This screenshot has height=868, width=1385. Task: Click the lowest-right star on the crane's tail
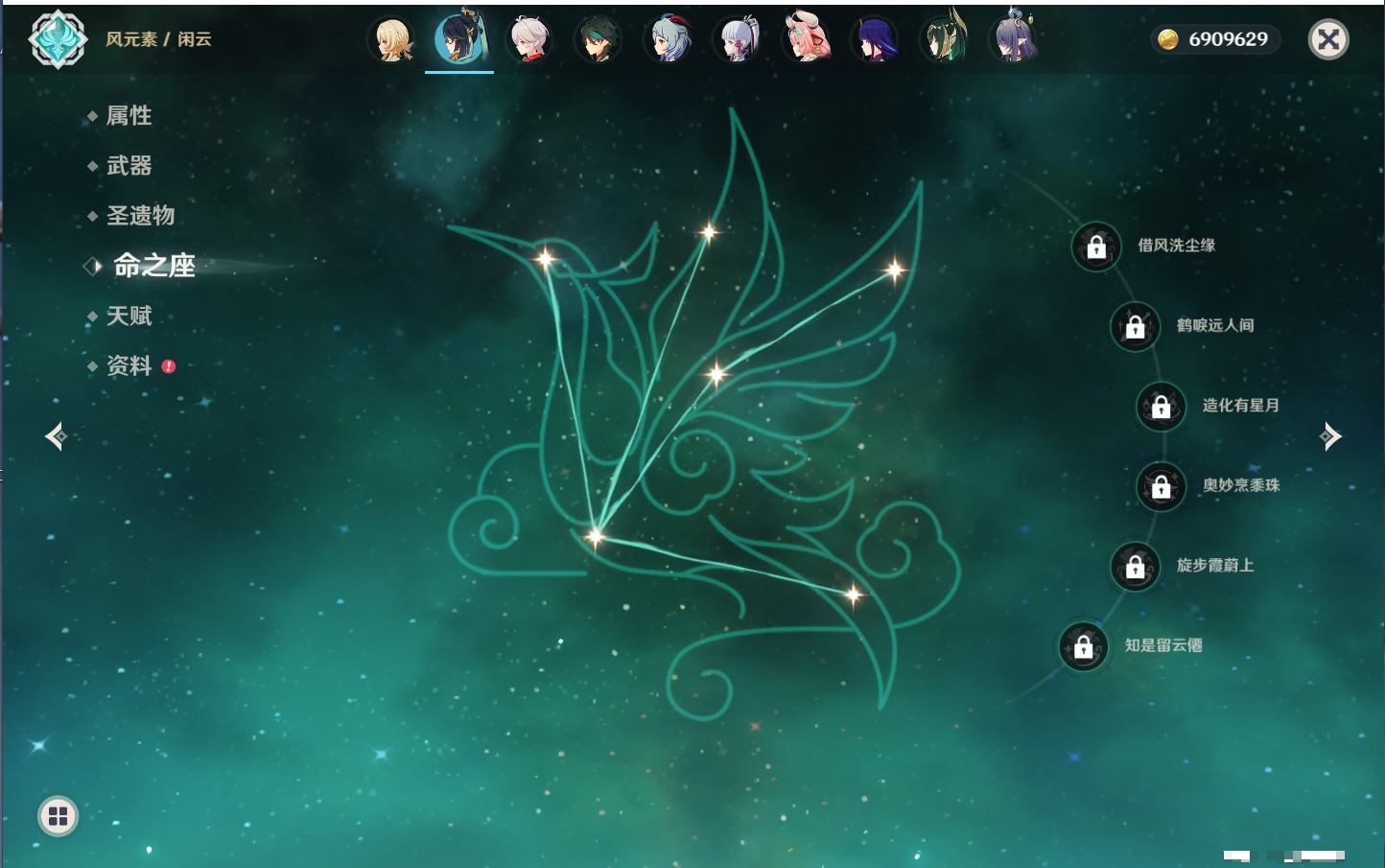(853, 595)
